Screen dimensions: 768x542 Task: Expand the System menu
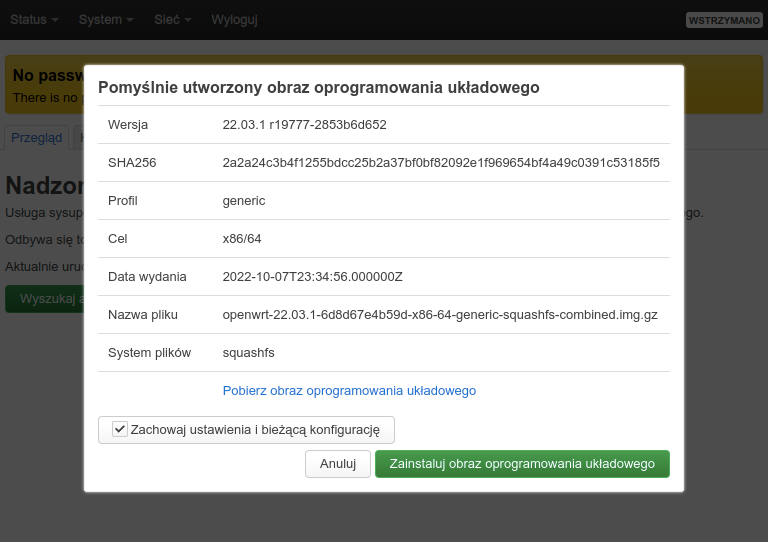click(106, 20)
